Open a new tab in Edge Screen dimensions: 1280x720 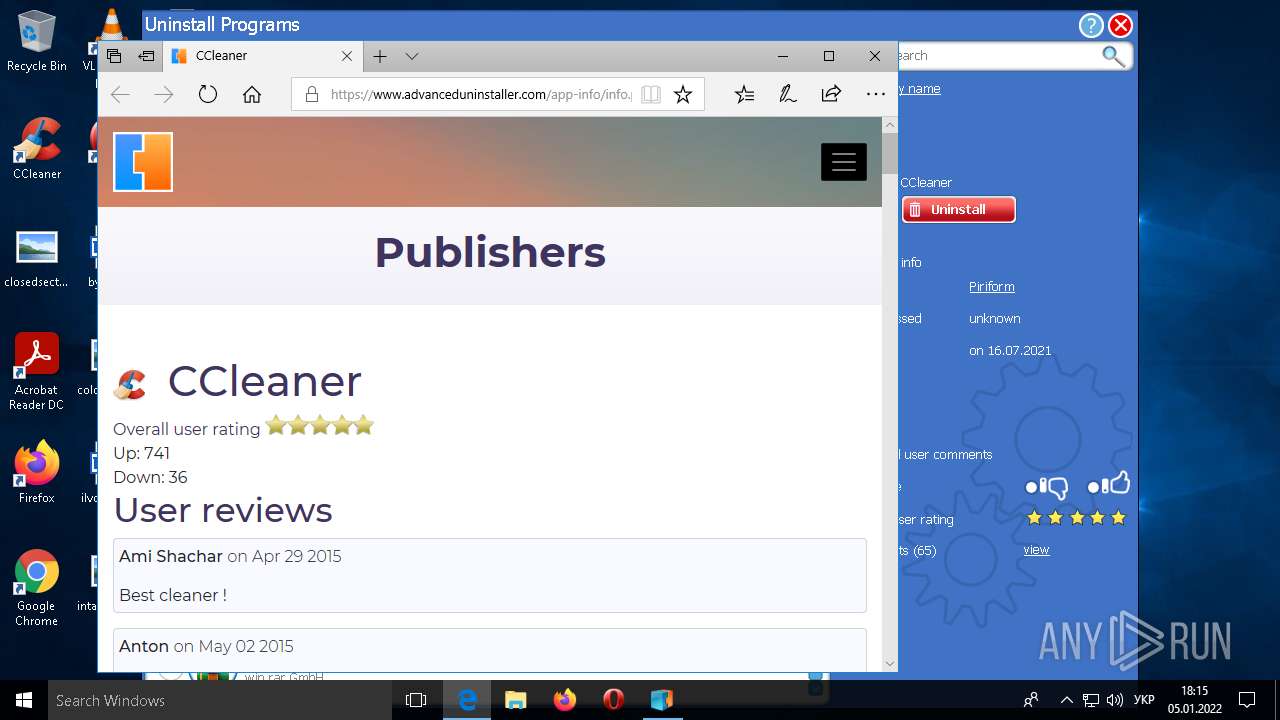pos(380,56)
